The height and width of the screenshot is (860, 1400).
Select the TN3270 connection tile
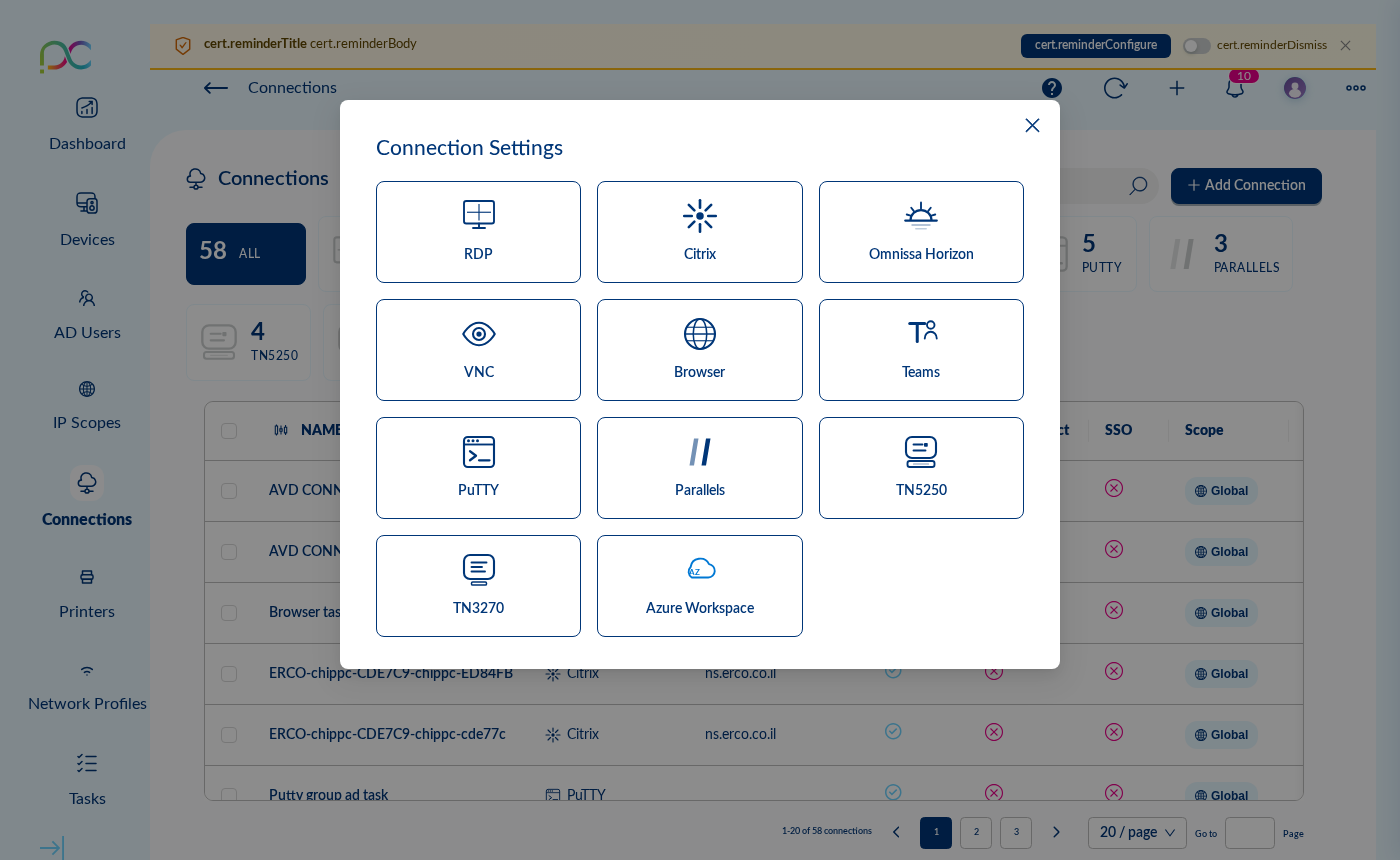478,586
